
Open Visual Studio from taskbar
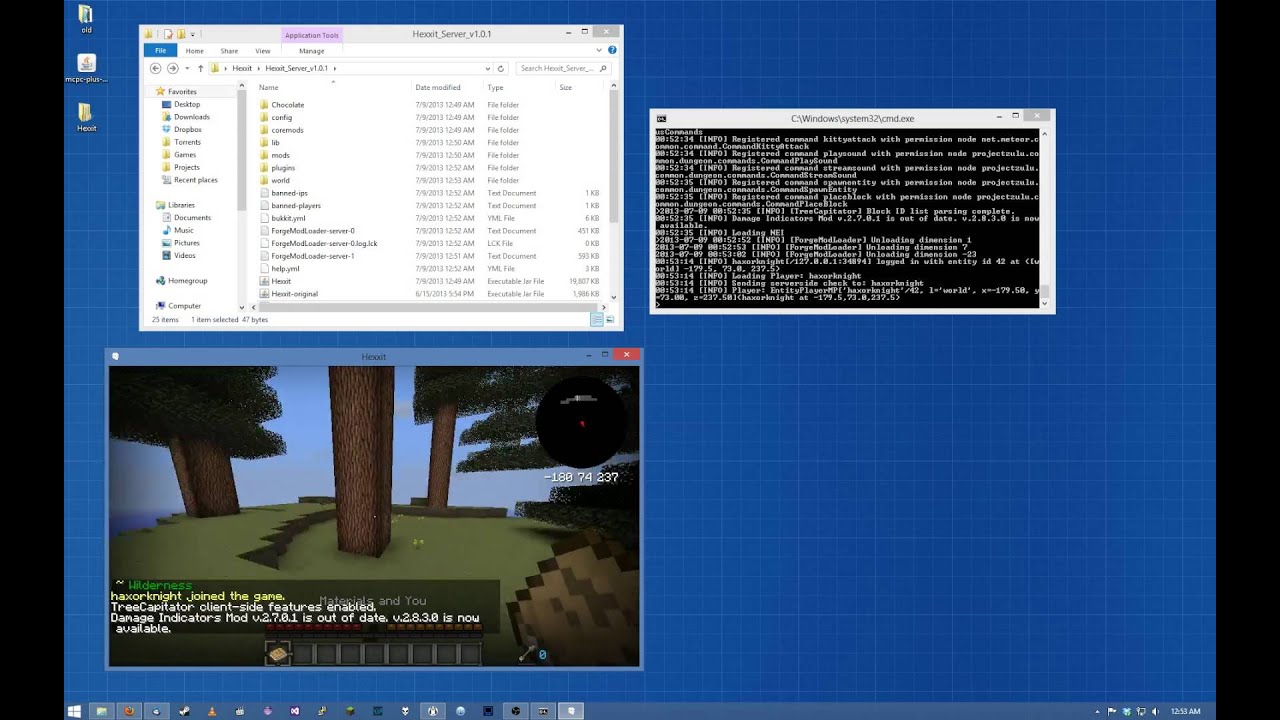294,711
